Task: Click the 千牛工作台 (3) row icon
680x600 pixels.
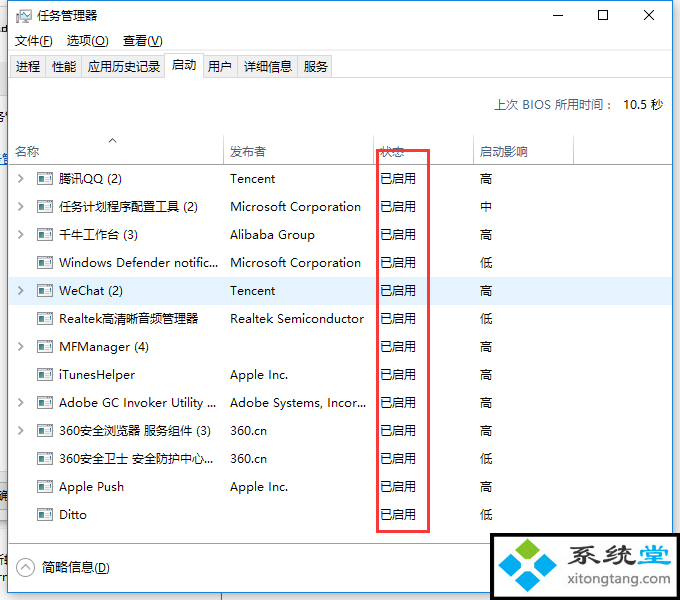Action: pos(45,235)
